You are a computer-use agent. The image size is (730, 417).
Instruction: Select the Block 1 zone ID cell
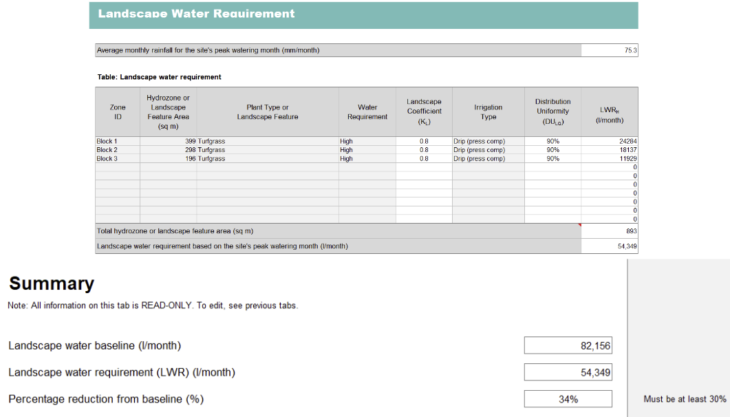tap(116, 142)
